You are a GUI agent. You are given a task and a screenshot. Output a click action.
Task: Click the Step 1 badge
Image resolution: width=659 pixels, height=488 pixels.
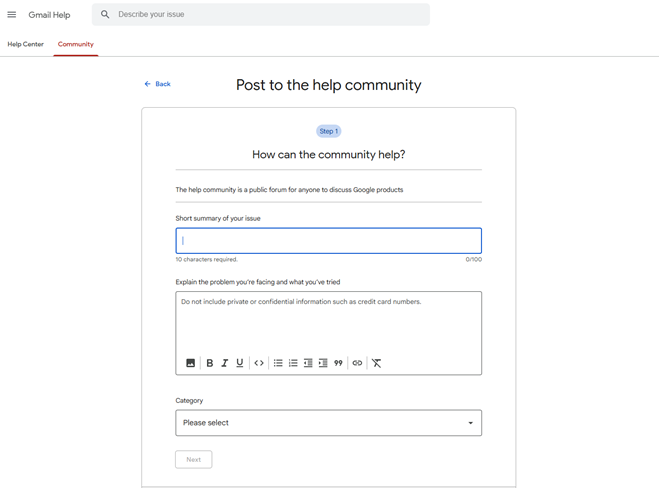pos(329,131)
